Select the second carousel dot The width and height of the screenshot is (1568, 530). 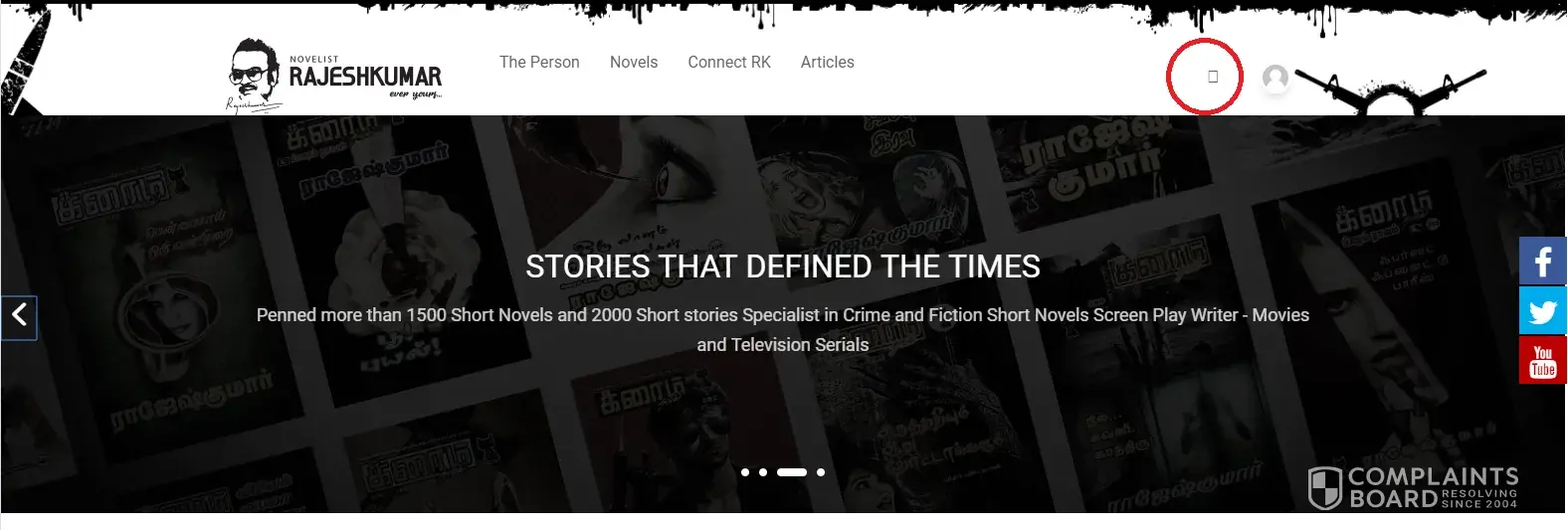763,472
